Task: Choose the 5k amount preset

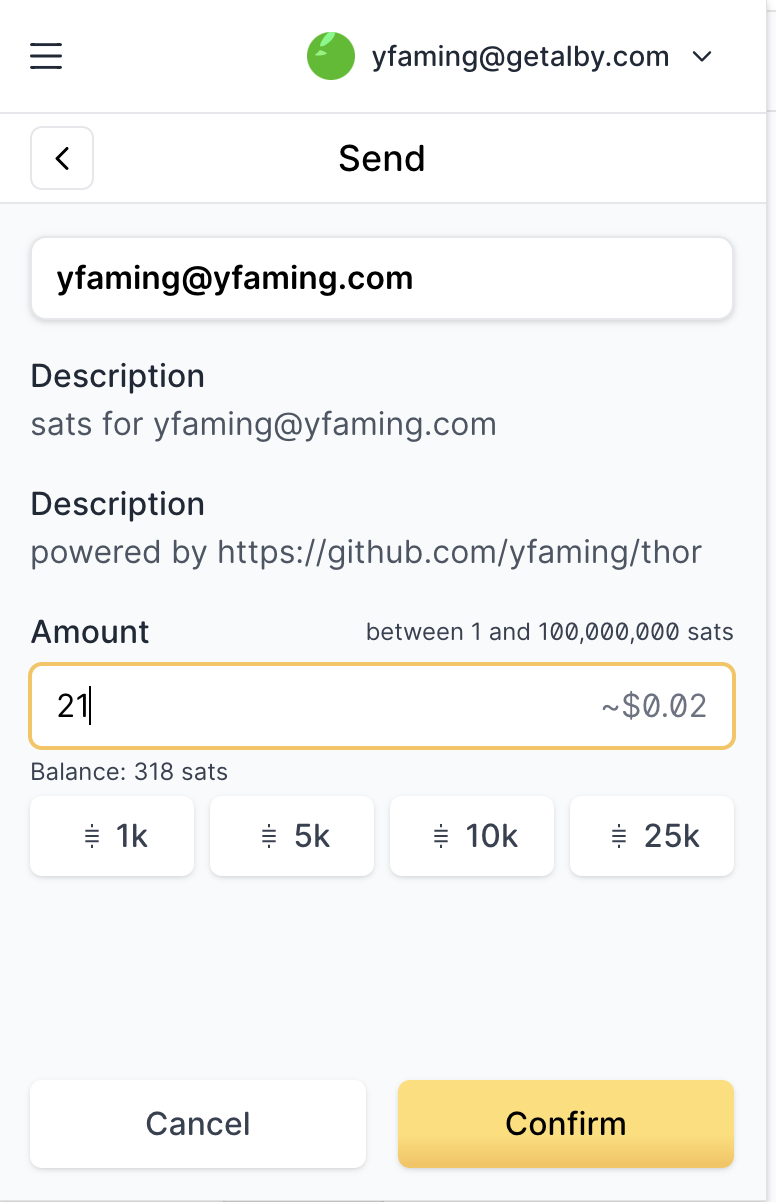Action: [291, 836]
